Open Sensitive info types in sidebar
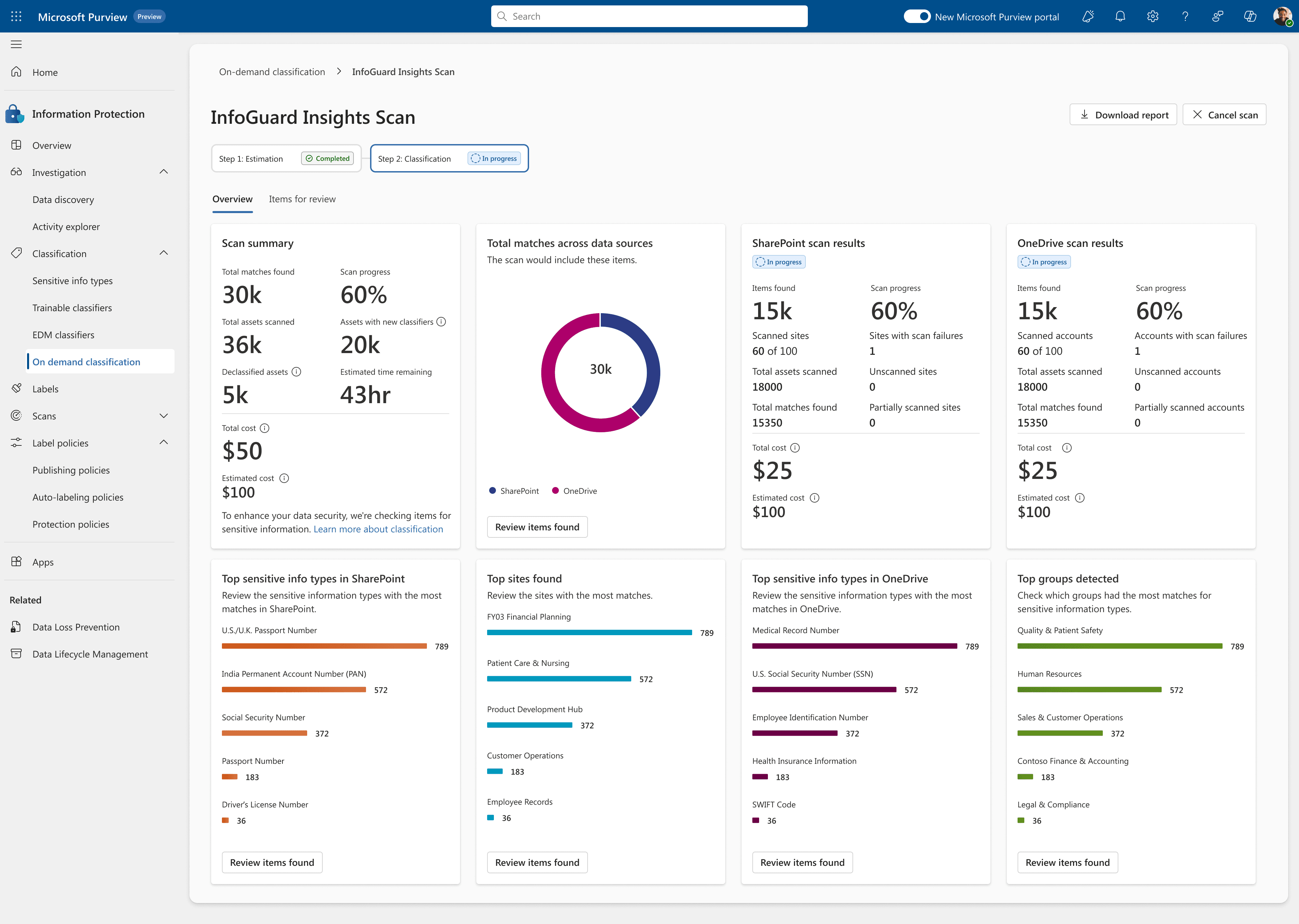This screenshot has width=1299, height=924. pyautogui.click(x=72, y=280)
